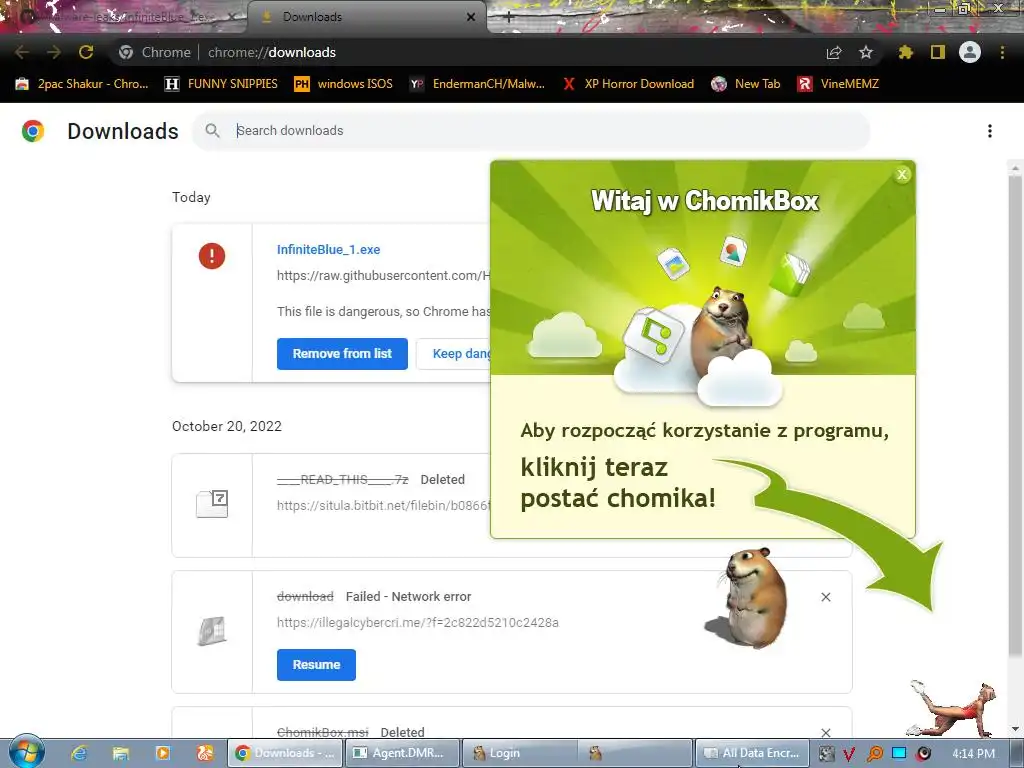Switch to the Login taskbar window
1024x768 pixels.
pos(519,753)
